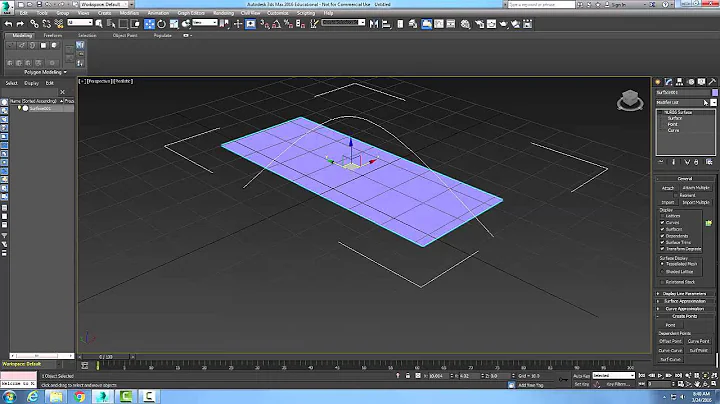Expand the Display Line Parameters rollout
The image size is (720, 404).
click(685, 294)
